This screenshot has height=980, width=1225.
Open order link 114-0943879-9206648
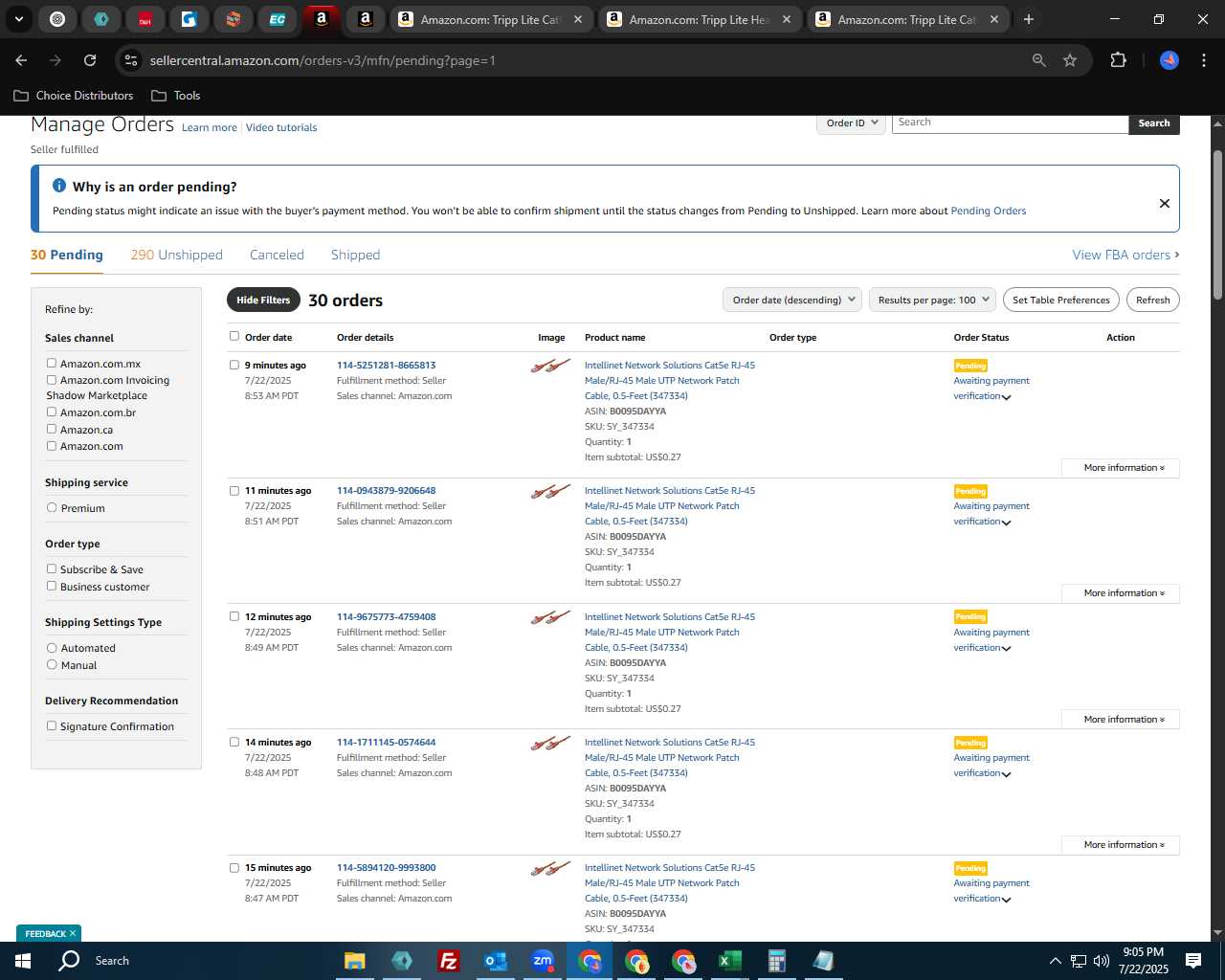[x=386, y=490]
